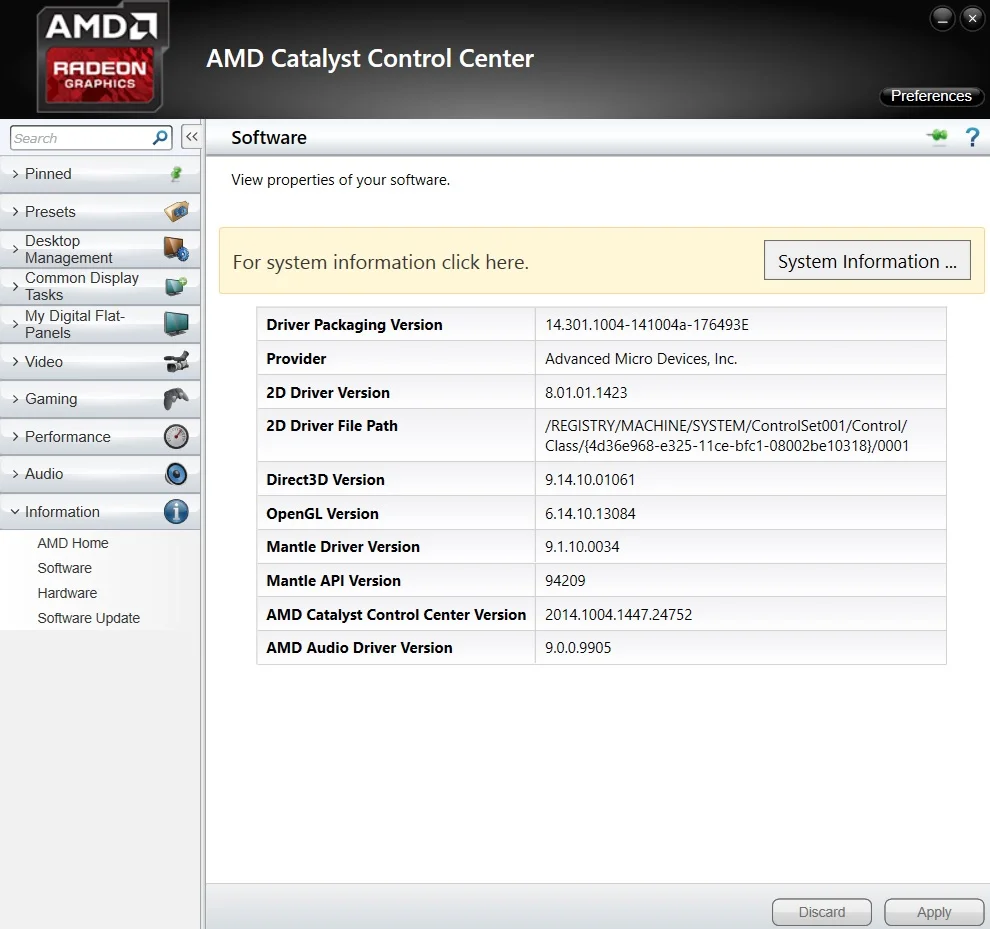Click the green pin icon in Software header
Screen dimensions: 990x929
tap(938, 136)
